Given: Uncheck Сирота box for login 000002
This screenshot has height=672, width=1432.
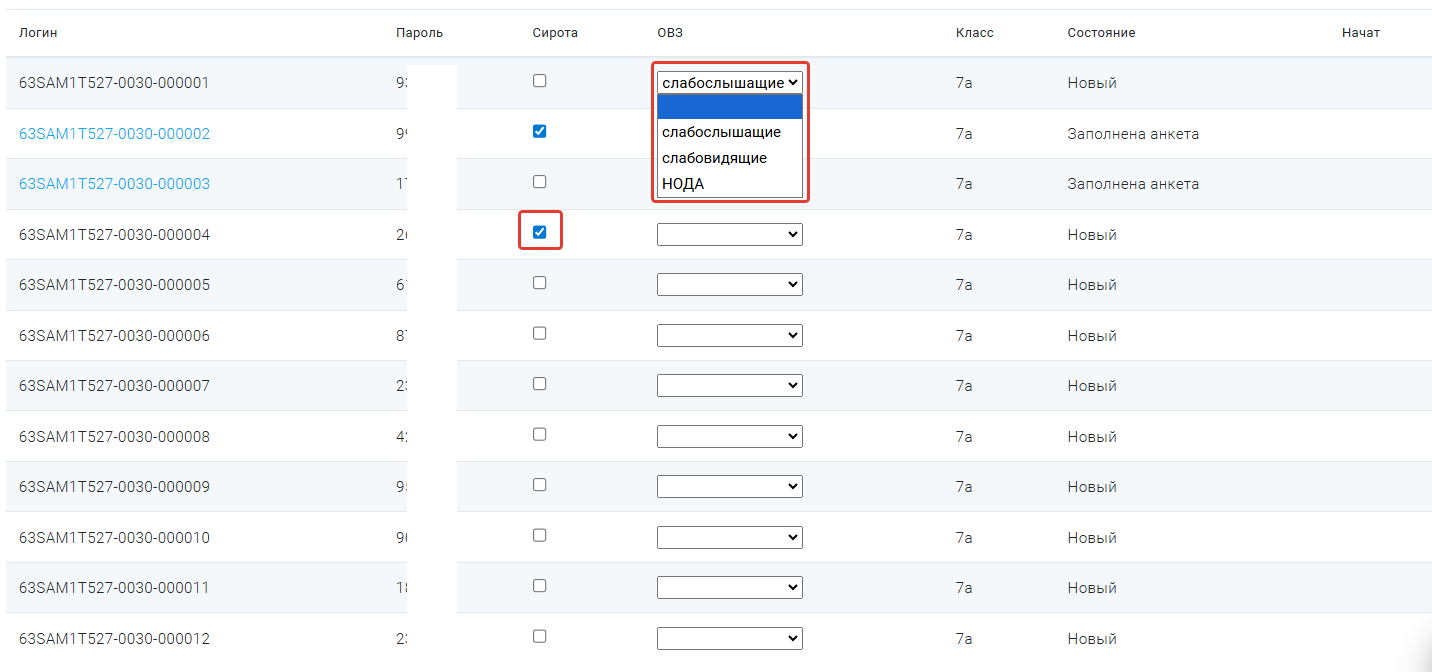Looking at the screenshot, I should 539,131.
